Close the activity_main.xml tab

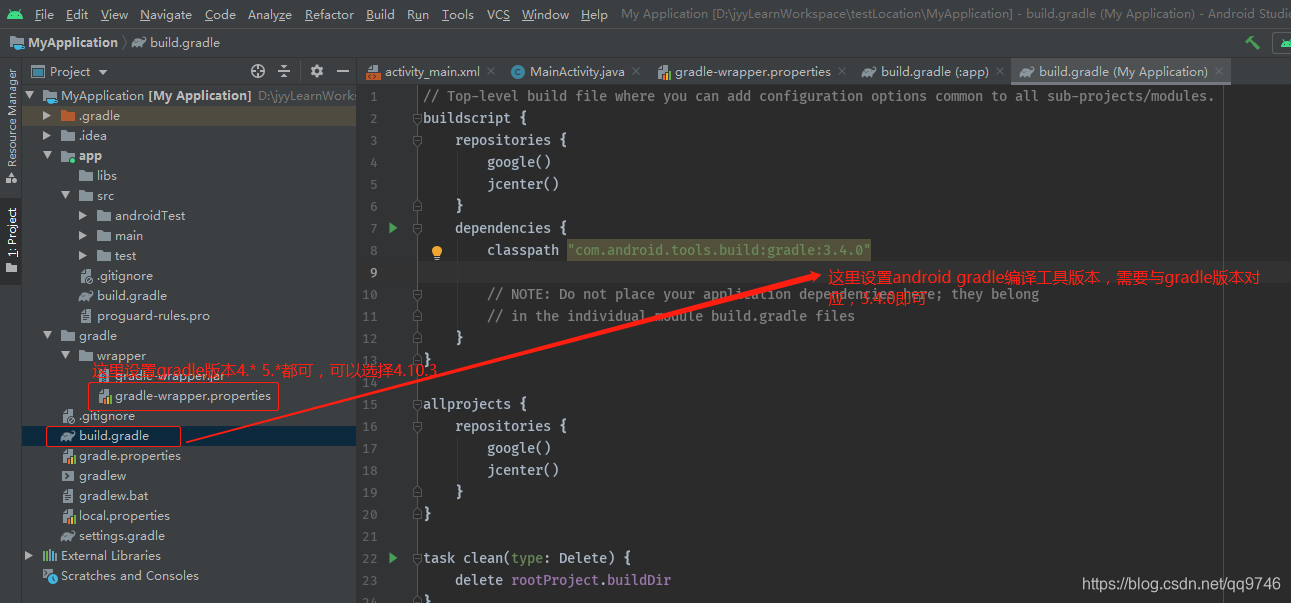coord(492,72)
